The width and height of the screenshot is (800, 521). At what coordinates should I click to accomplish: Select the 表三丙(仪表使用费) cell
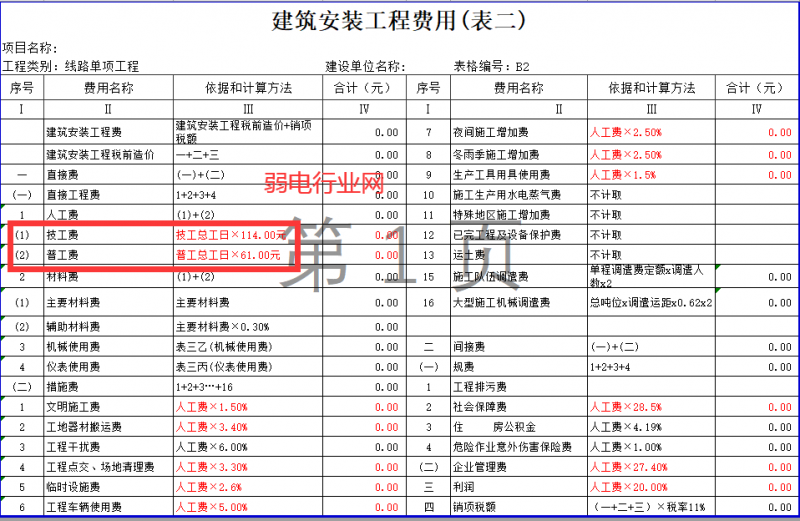tap(222, 367)
